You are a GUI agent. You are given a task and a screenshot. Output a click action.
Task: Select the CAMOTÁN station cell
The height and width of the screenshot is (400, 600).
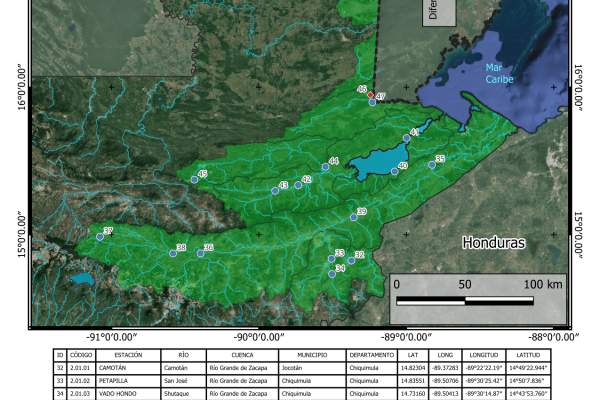tap(114, 368)
